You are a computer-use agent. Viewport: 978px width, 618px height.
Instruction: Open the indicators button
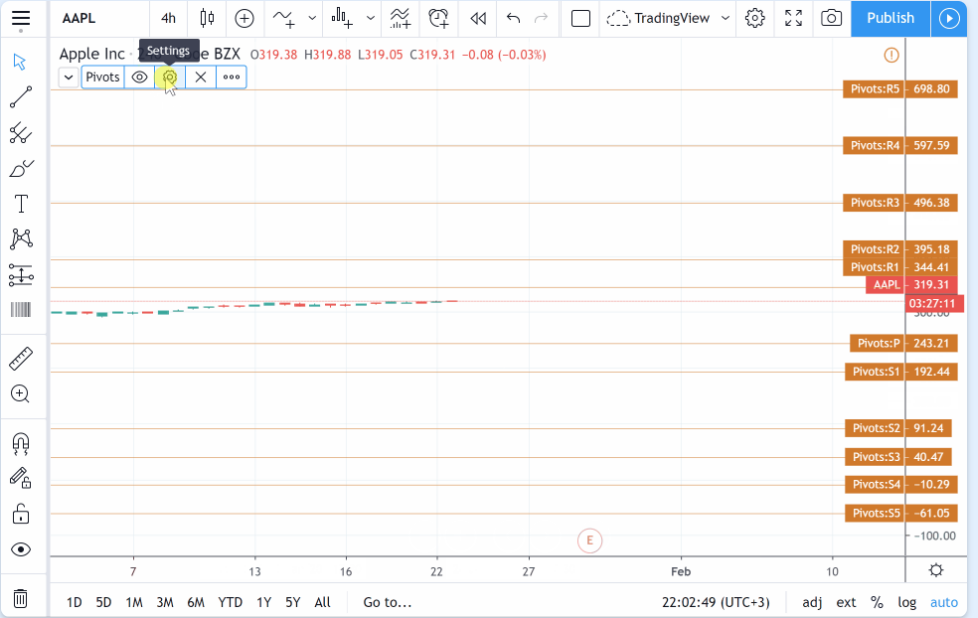pyautogui.click(x=284, y=18)
